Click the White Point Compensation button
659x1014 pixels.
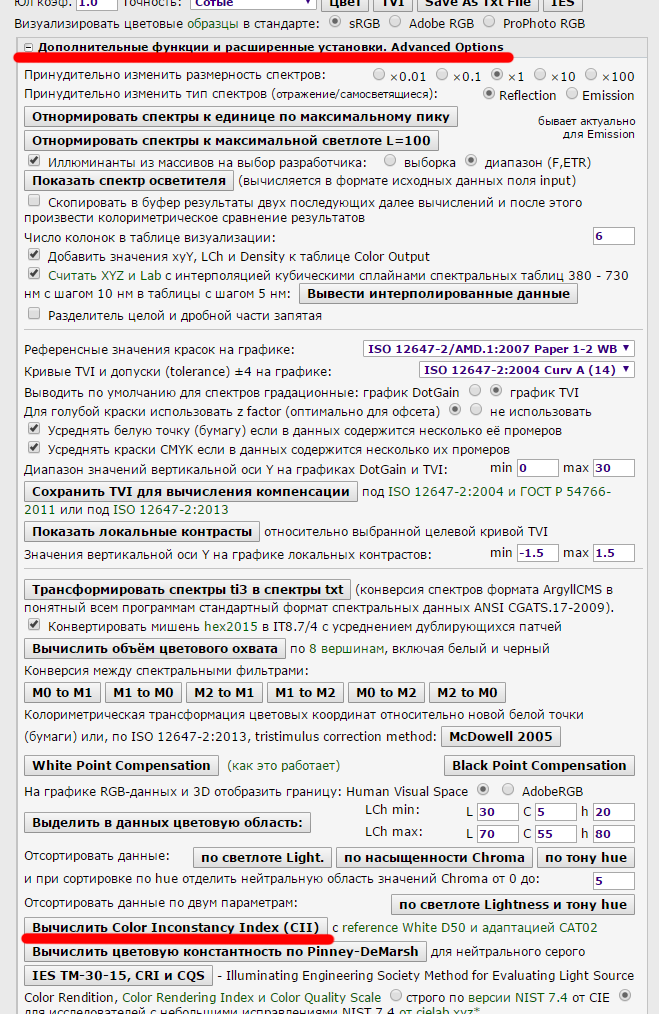click(121, 766)
